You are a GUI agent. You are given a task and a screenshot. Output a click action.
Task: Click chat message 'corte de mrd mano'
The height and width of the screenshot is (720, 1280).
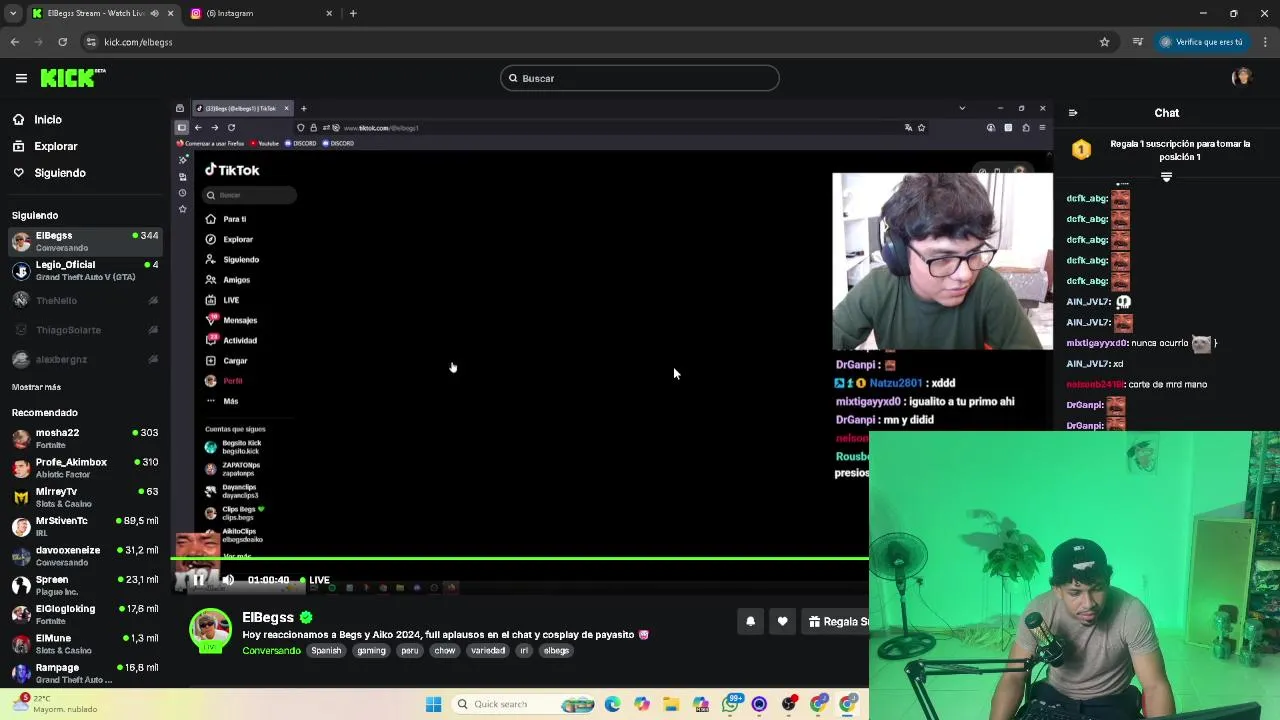click(1167, 384)
